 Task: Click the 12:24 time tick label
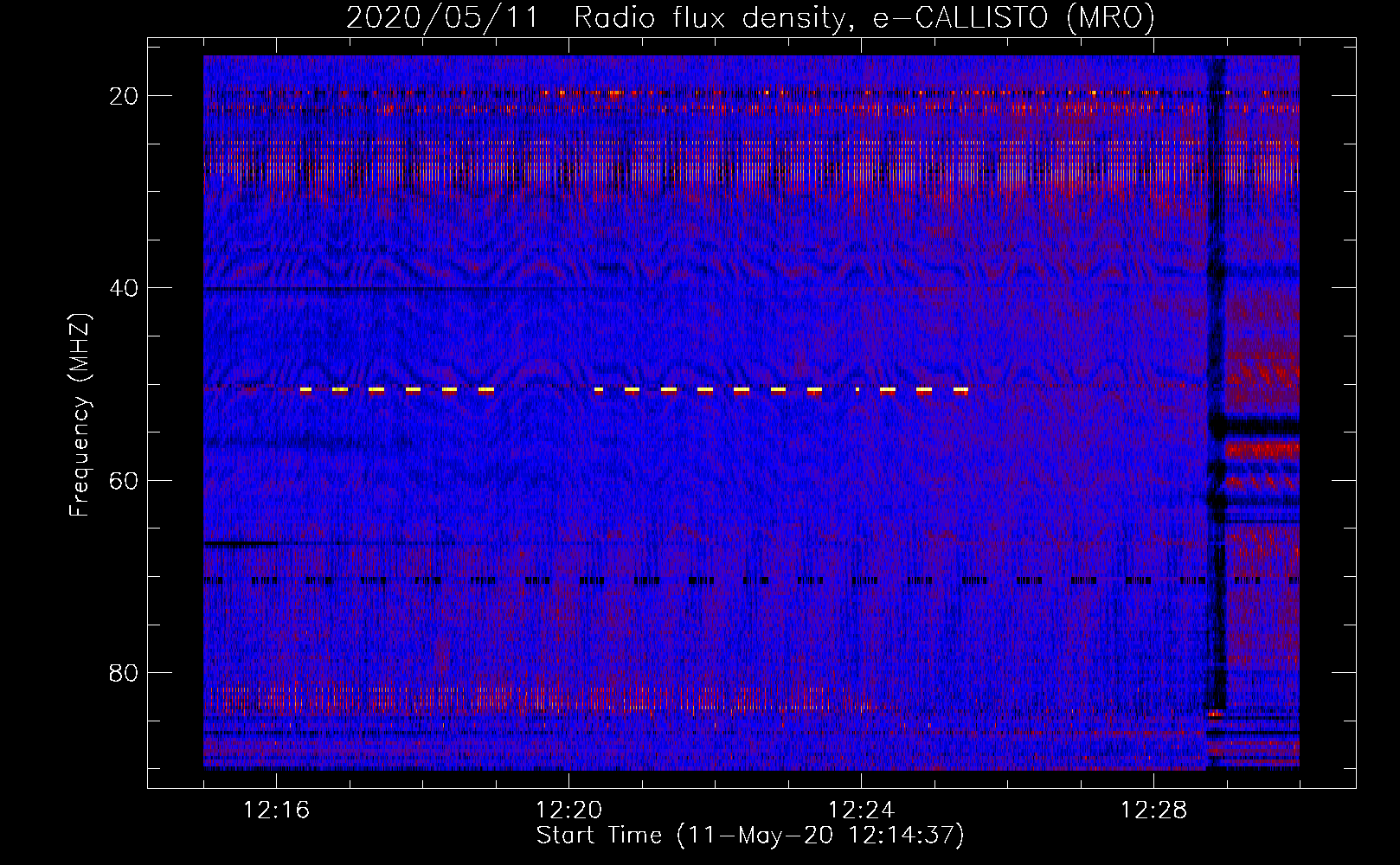click(x=862, y=811)
